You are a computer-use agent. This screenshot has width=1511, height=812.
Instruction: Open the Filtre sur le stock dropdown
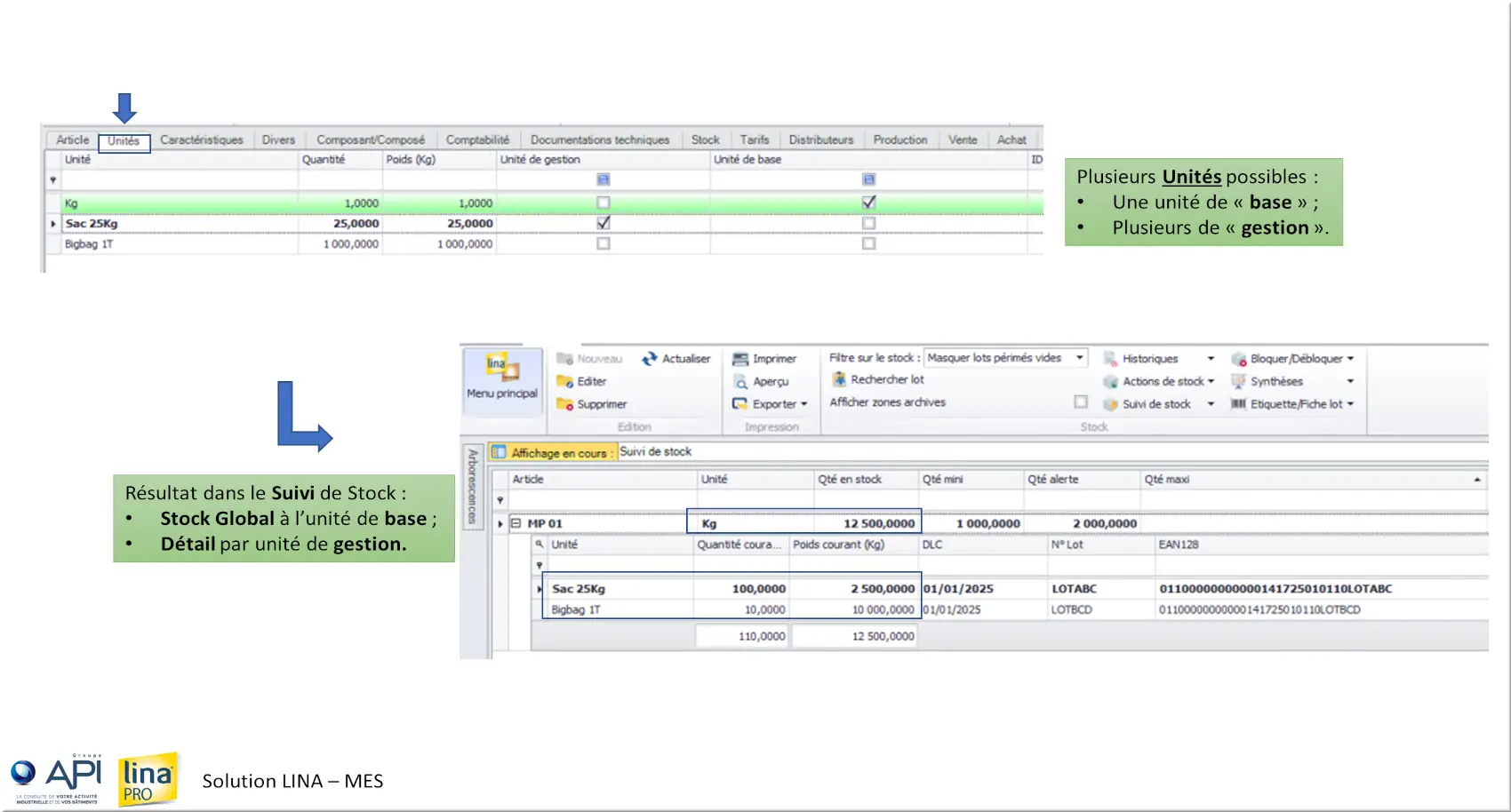(x=1080, y=358)
